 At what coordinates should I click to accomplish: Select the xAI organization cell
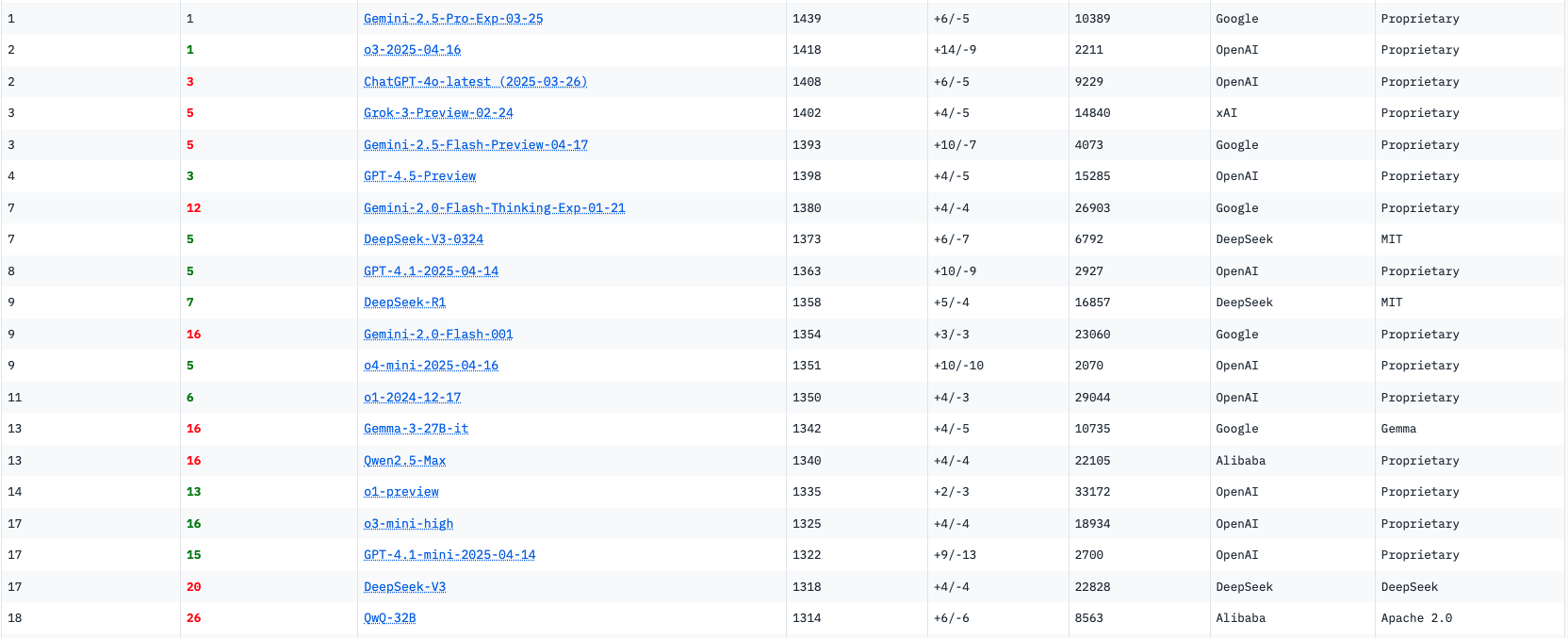[1227, 113]
